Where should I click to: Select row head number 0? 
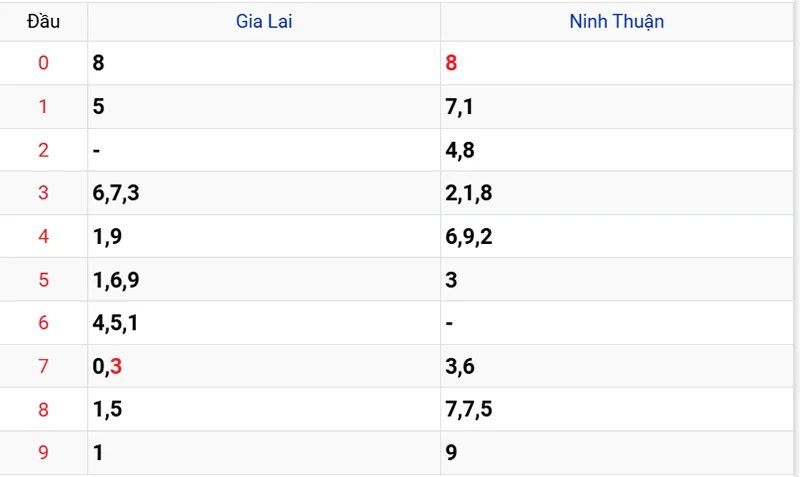click(x=43, y=63)
